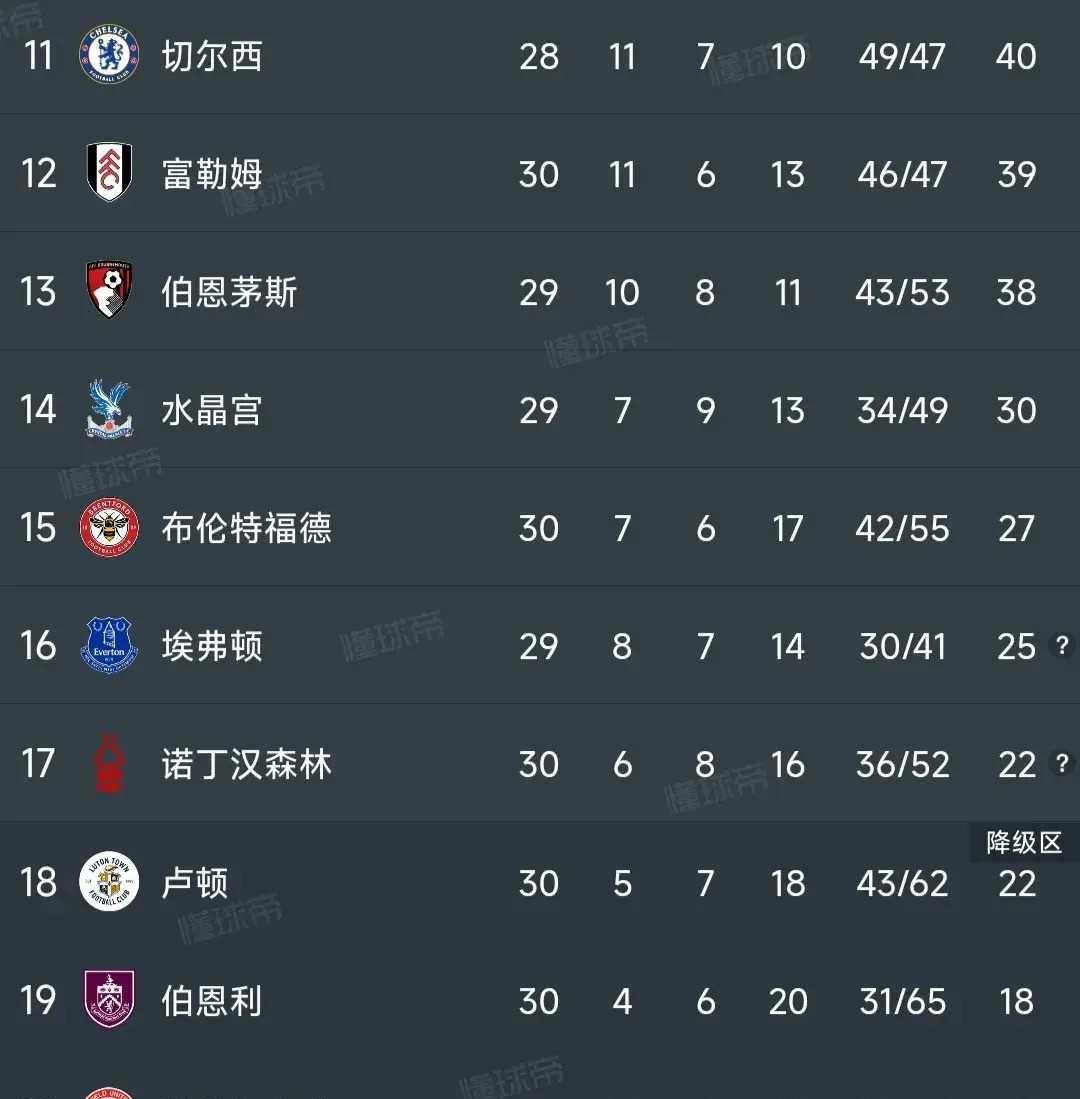Click the Brentford bee logo

pos(110,528)
